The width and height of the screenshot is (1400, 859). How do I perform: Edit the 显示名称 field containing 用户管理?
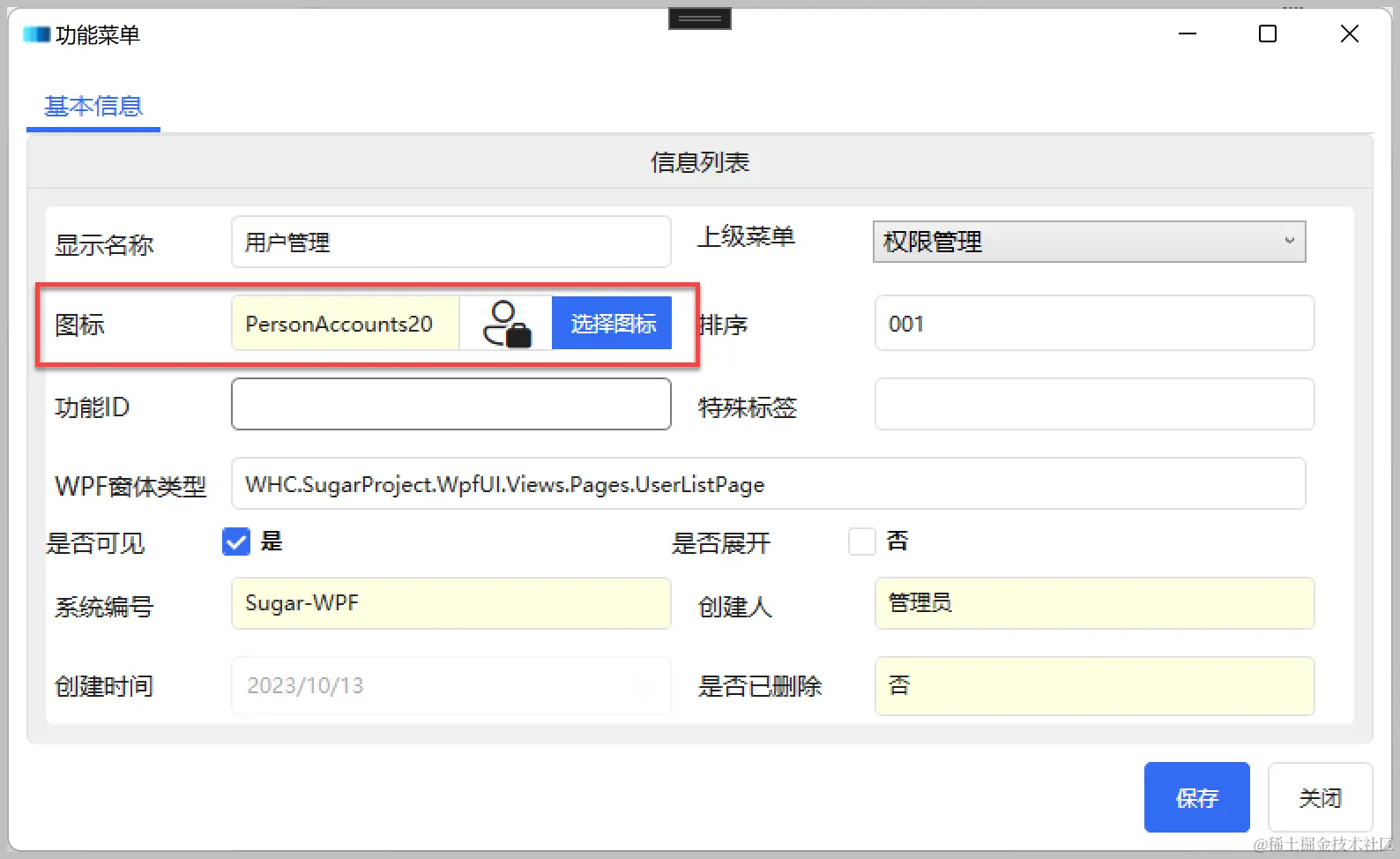[x=451, y=242]
